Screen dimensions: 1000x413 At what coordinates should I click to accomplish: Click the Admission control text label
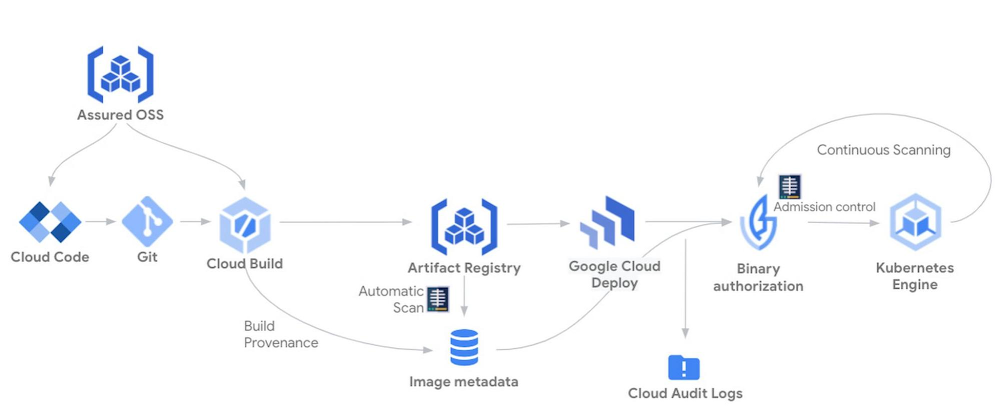coord(824,207)
